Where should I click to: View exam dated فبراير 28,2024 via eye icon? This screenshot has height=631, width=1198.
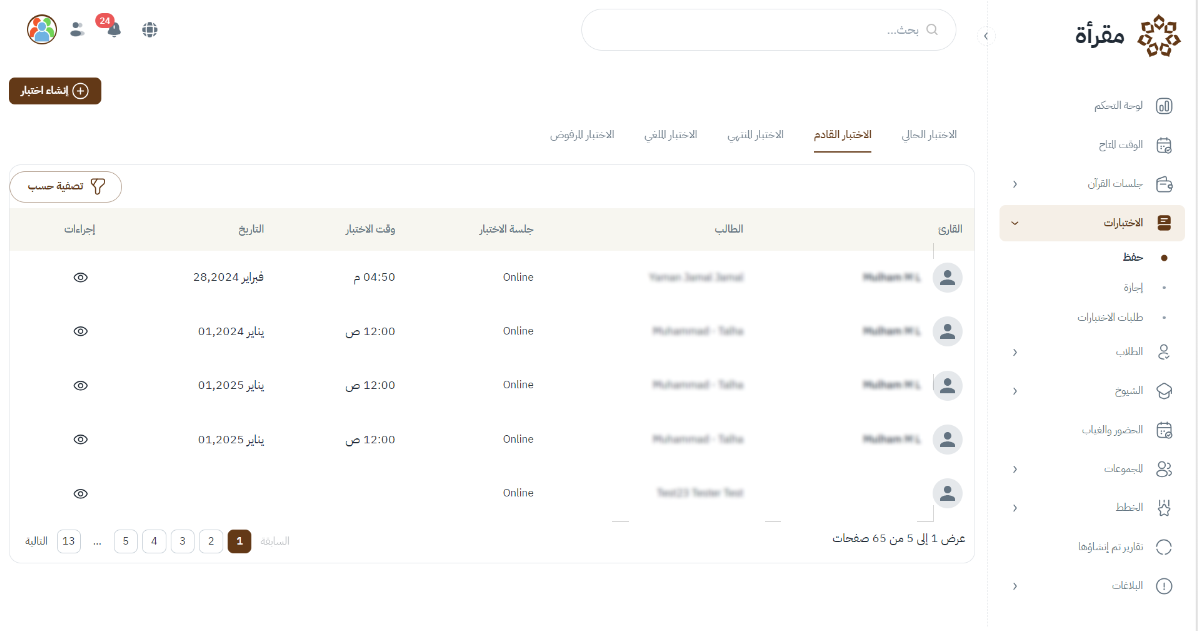click(81, 277)
